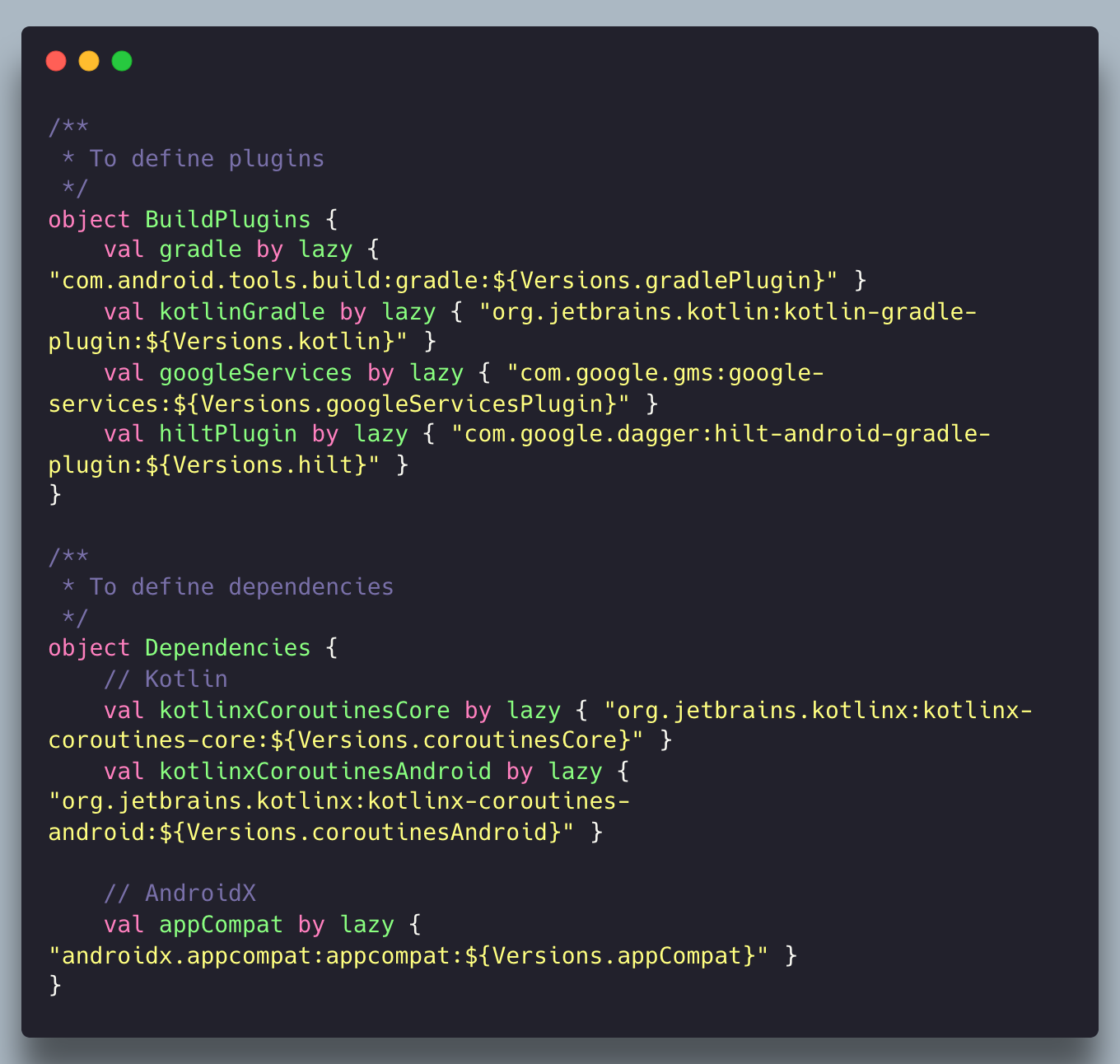Click 'val' on the appCompat line
The width and height of the screenshot is (1120, 1064).
(124, 924)
